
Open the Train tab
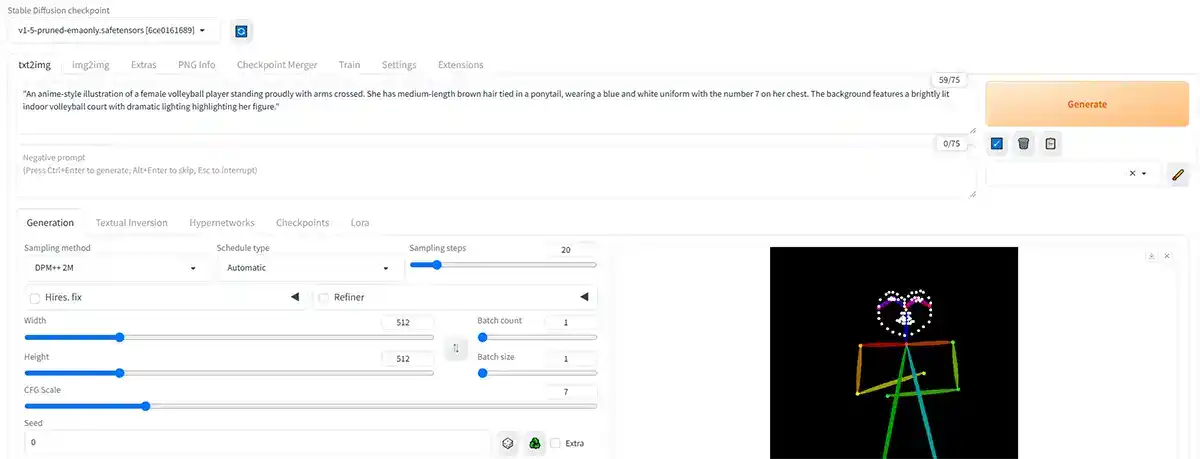point(349,65)
